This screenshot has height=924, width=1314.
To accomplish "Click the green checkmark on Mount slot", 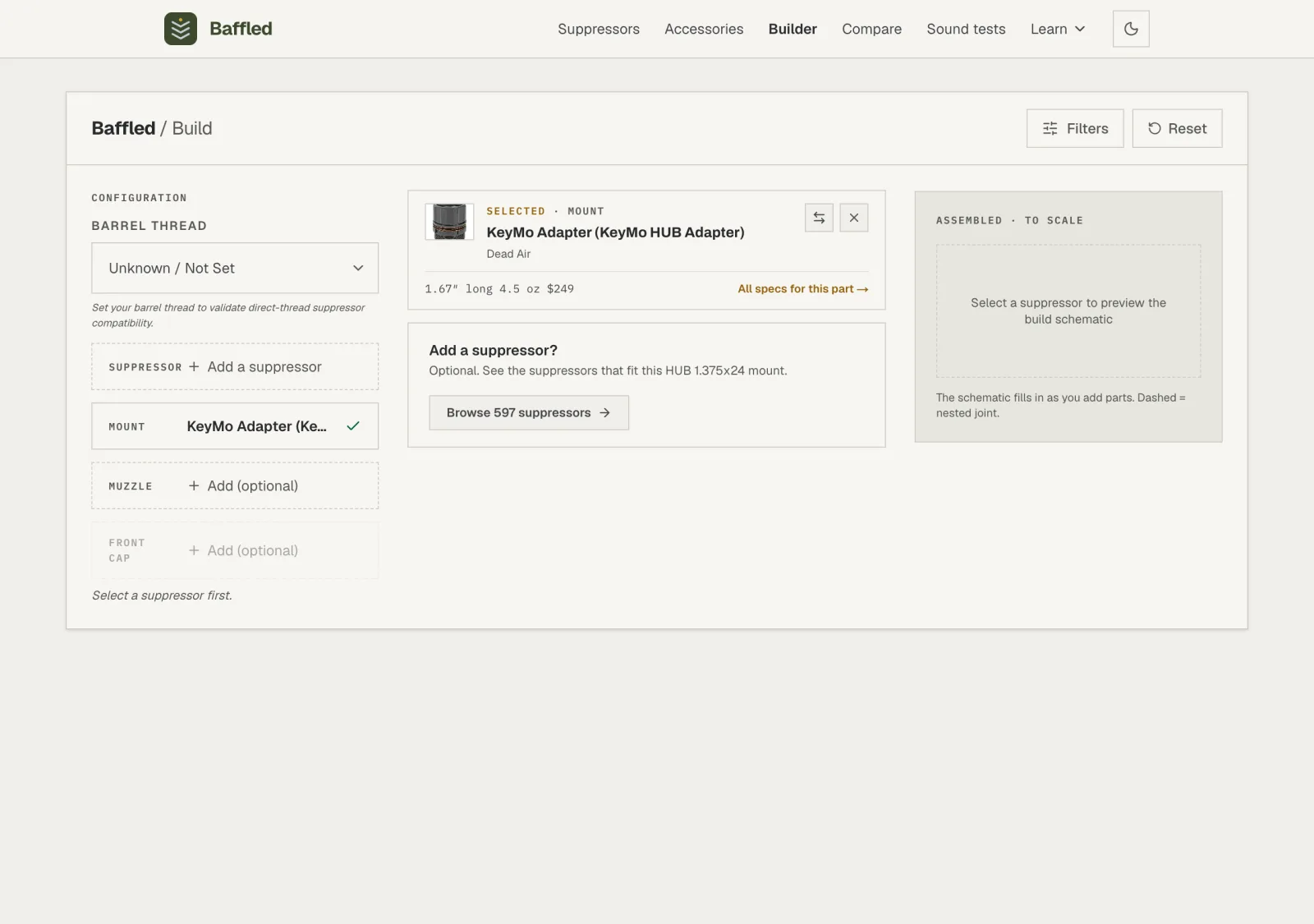I will point(353,425).
